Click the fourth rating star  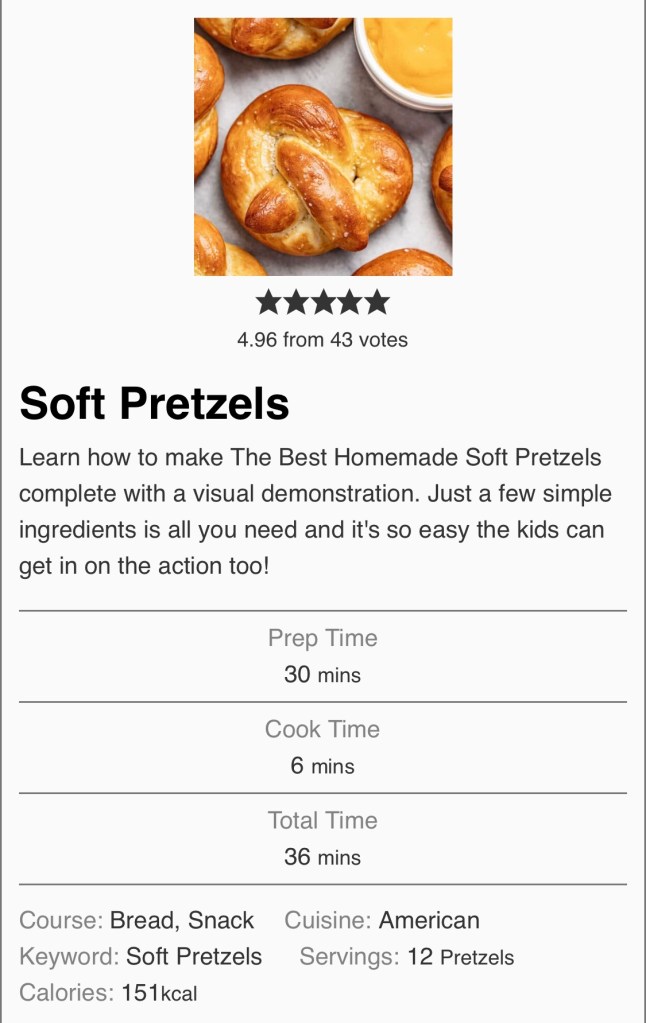tap(350, 302)
